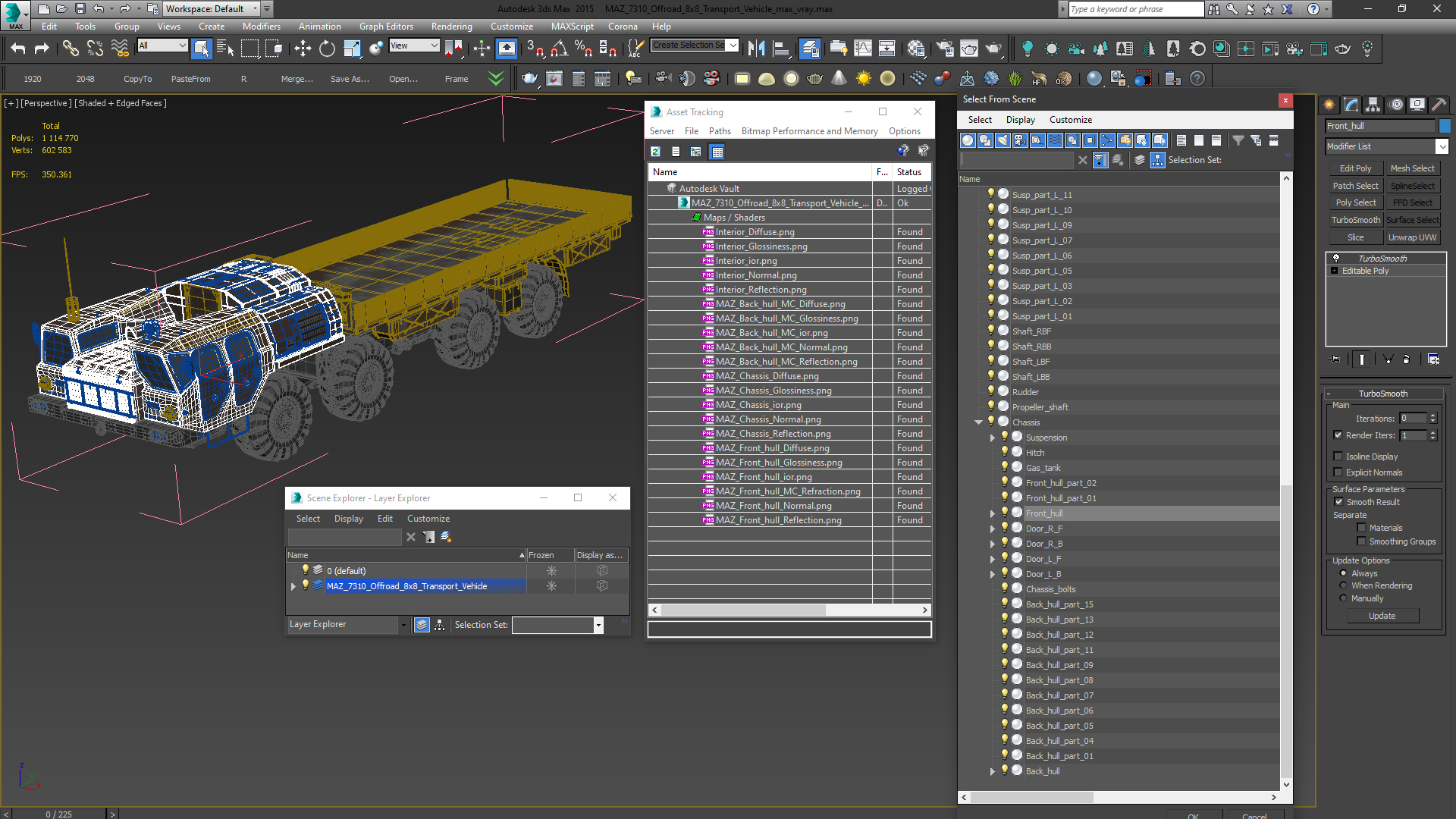
Task: Choose the Select and Move tool
Action: pyautogui.click(x=303, y=49)
